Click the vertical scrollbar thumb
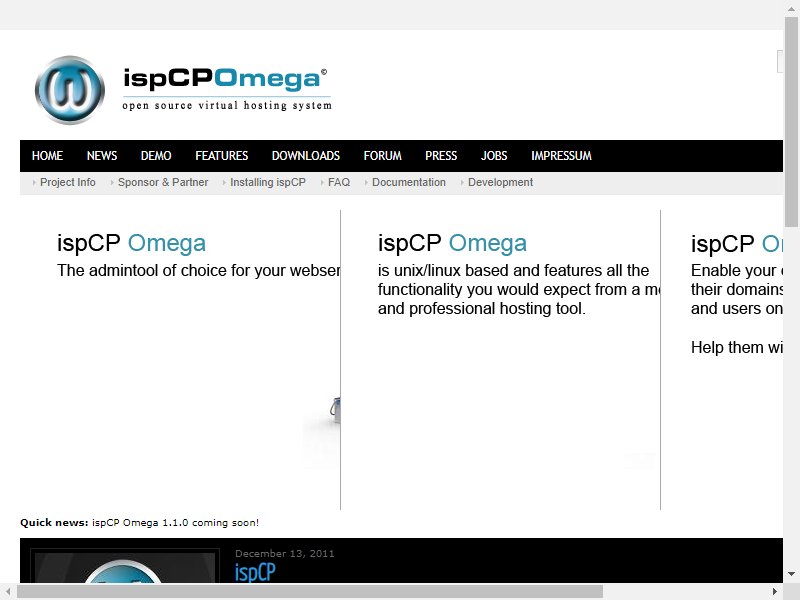Screen dimensions: 800x600 791,121
